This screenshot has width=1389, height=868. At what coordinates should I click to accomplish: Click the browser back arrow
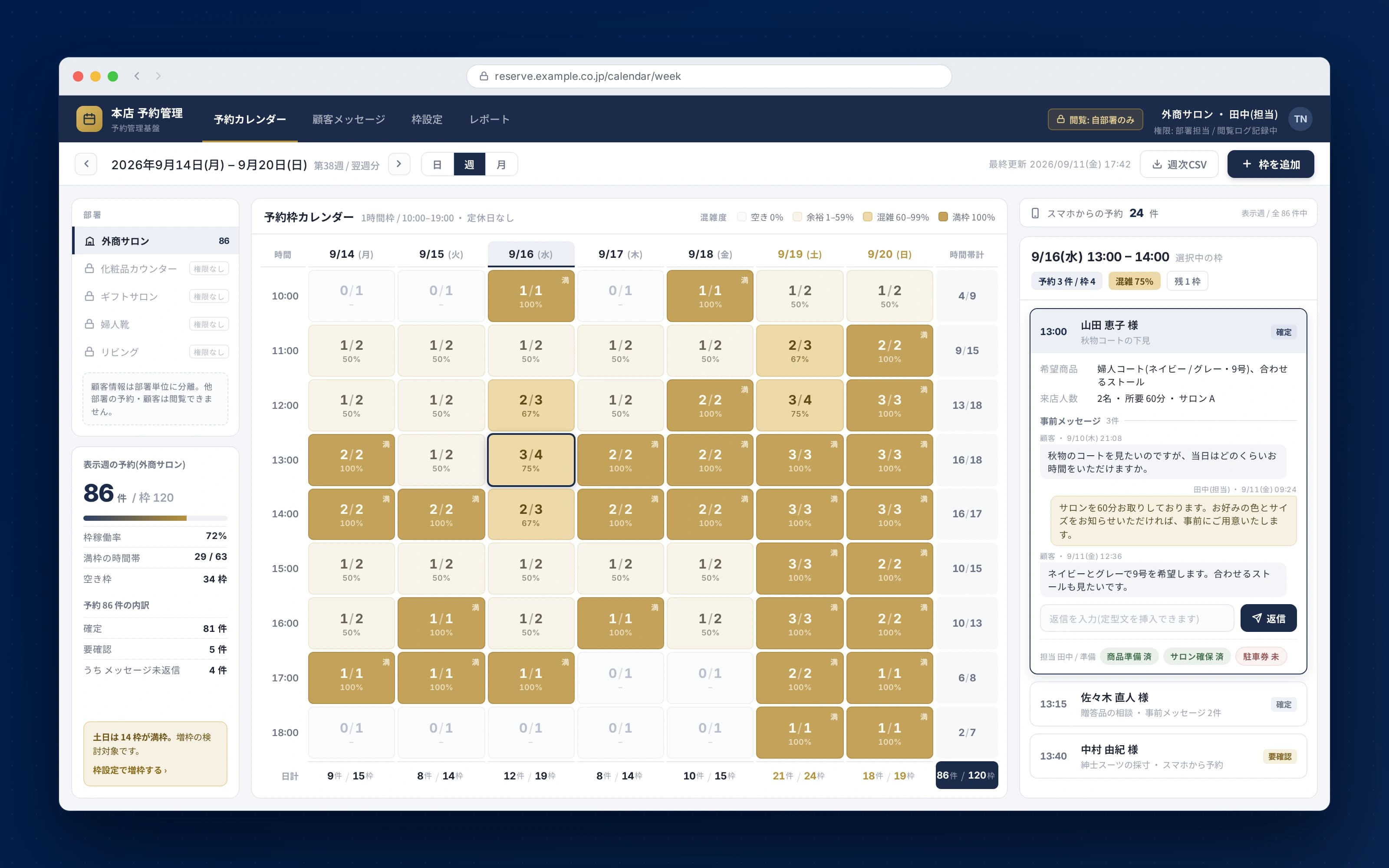pos(137,76)
